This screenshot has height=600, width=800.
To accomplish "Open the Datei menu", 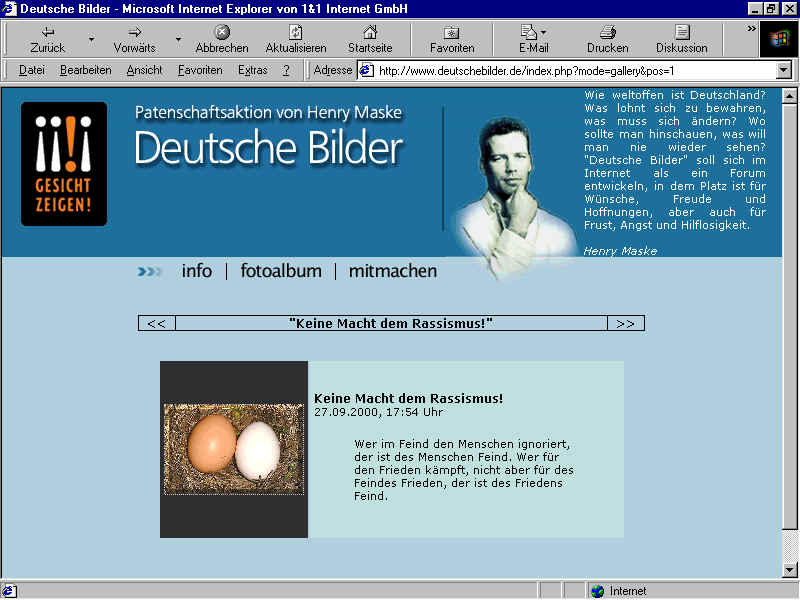I will click(32, 70).
